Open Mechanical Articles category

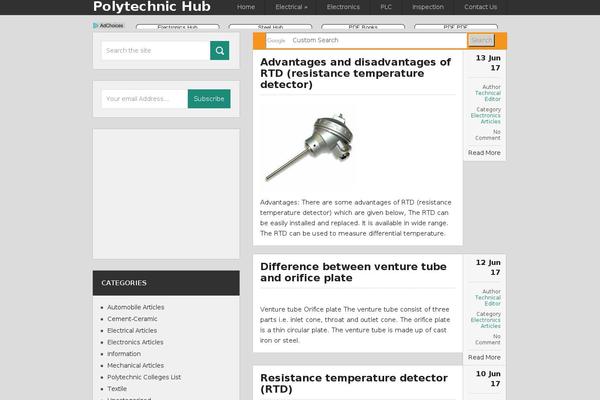[135, 366]
